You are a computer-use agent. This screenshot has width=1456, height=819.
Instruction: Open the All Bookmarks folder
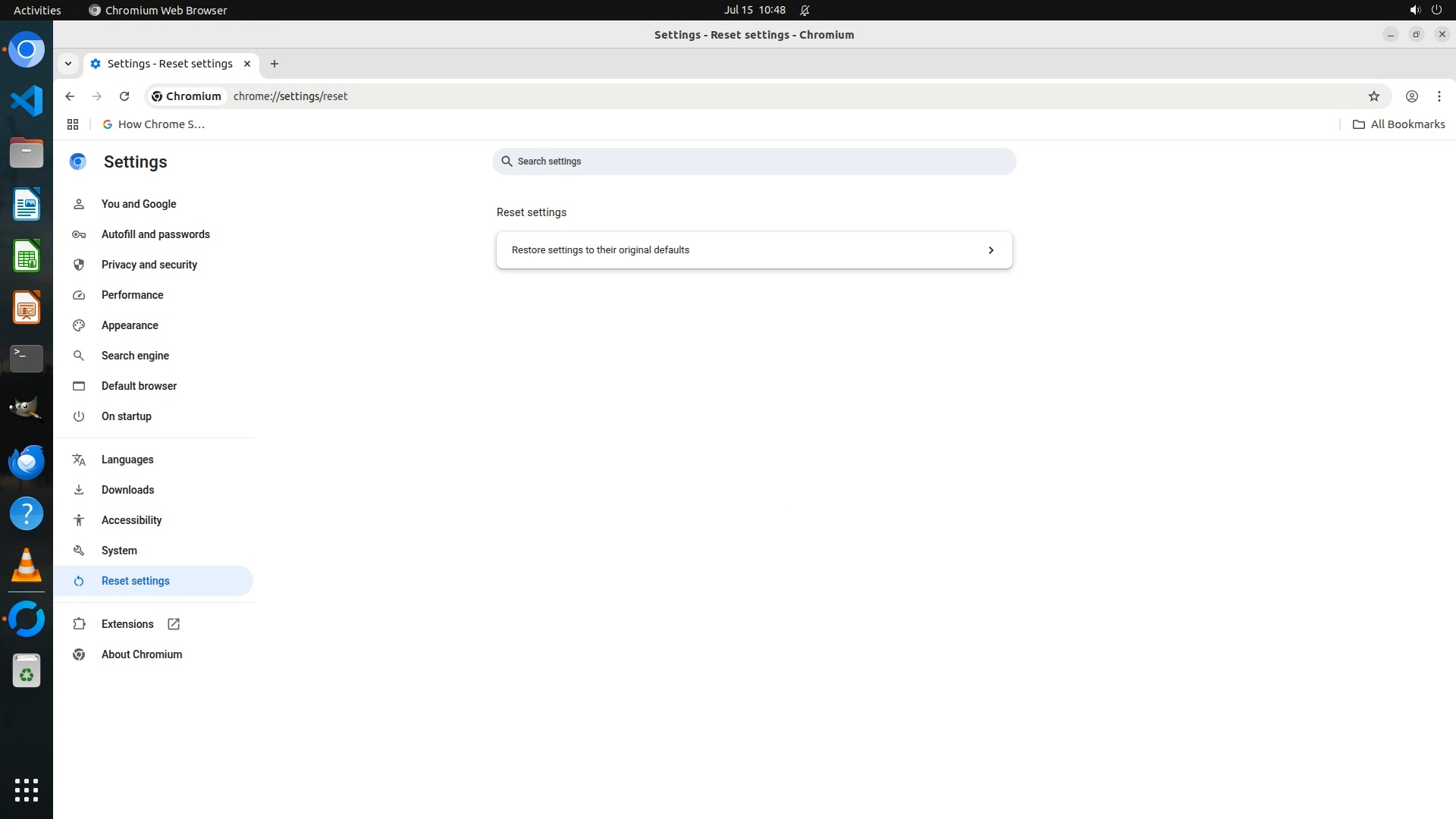[1398, 124]
